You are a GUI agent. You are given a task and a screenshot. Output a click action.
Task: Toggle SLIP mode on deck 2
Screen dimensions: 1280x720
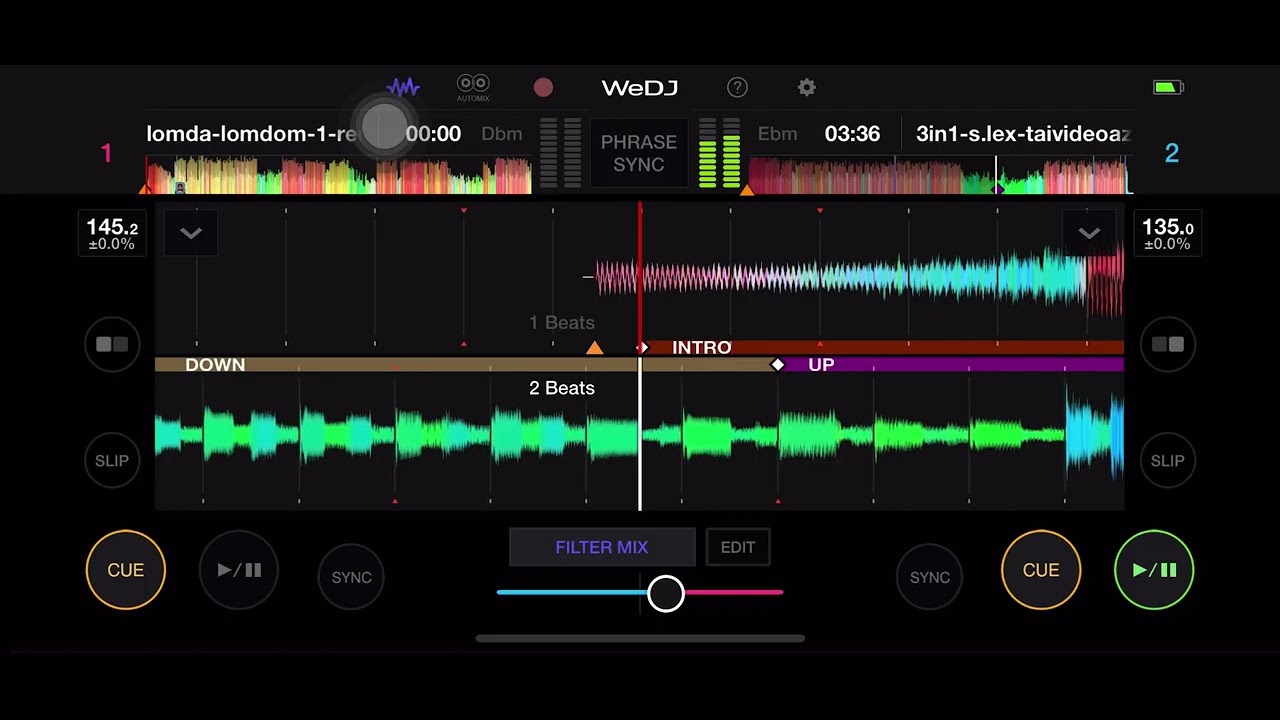[x=1168, y=461]
